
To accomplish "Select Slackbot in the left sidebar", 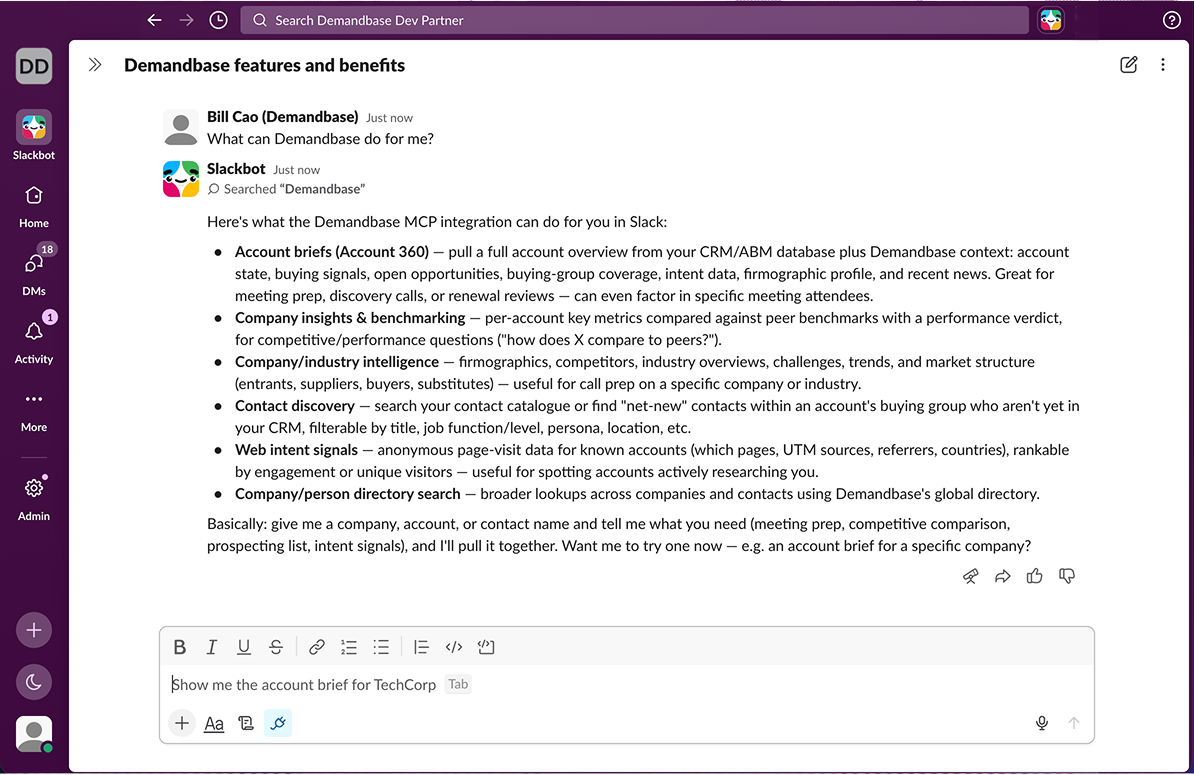I will pyautogui.click(x=34, y=136).
